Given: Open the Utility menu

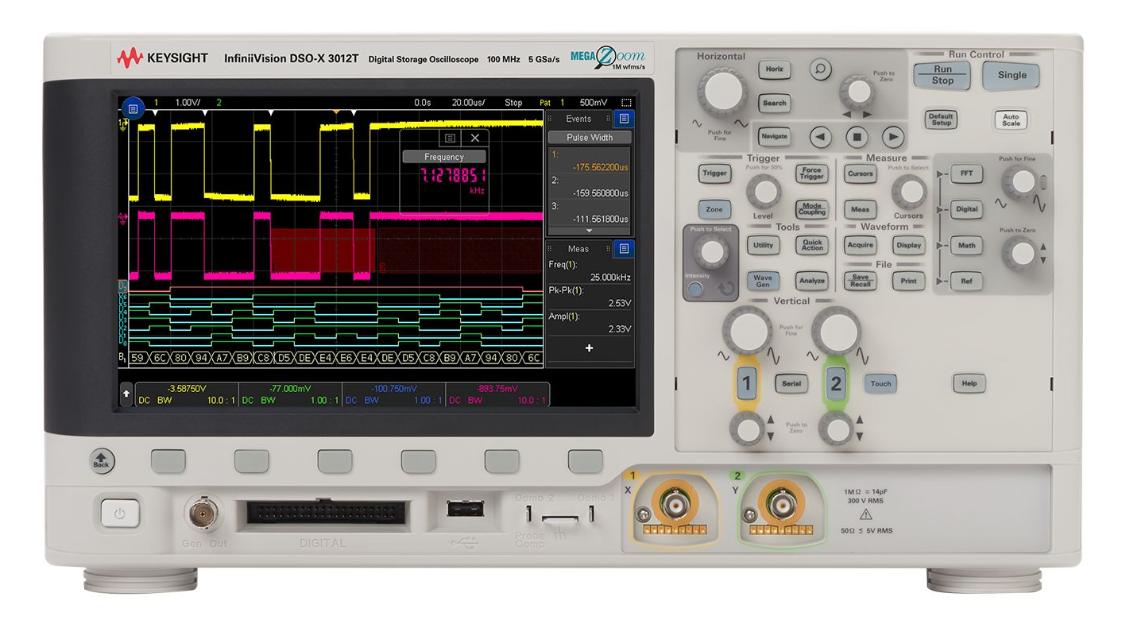Looking at the screenshot, I should [762, 245].
